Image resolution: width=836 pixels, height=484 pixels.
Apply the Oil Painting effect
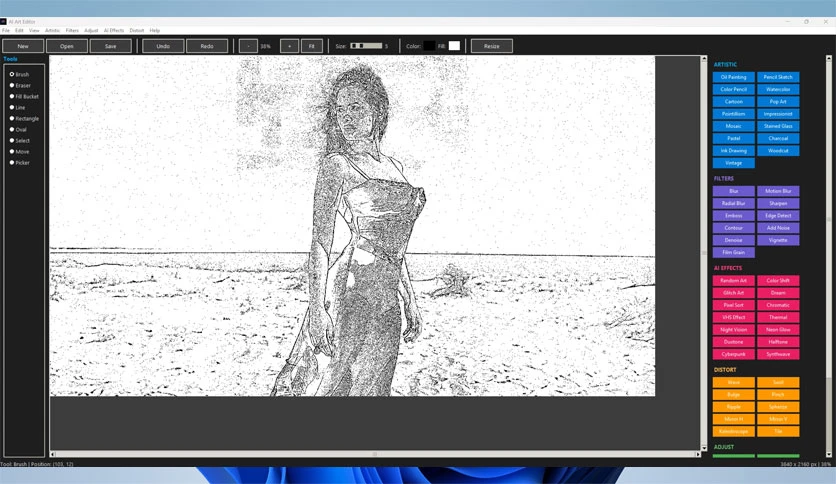tap(734, 77)
